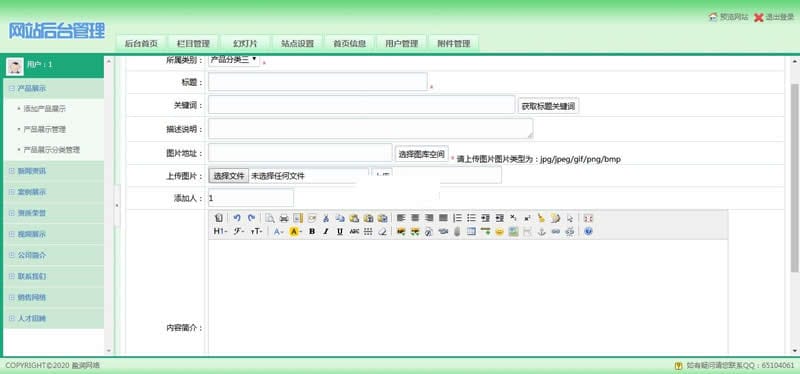Align text right in the editor
800x374 pixels.
click(429, 218)
